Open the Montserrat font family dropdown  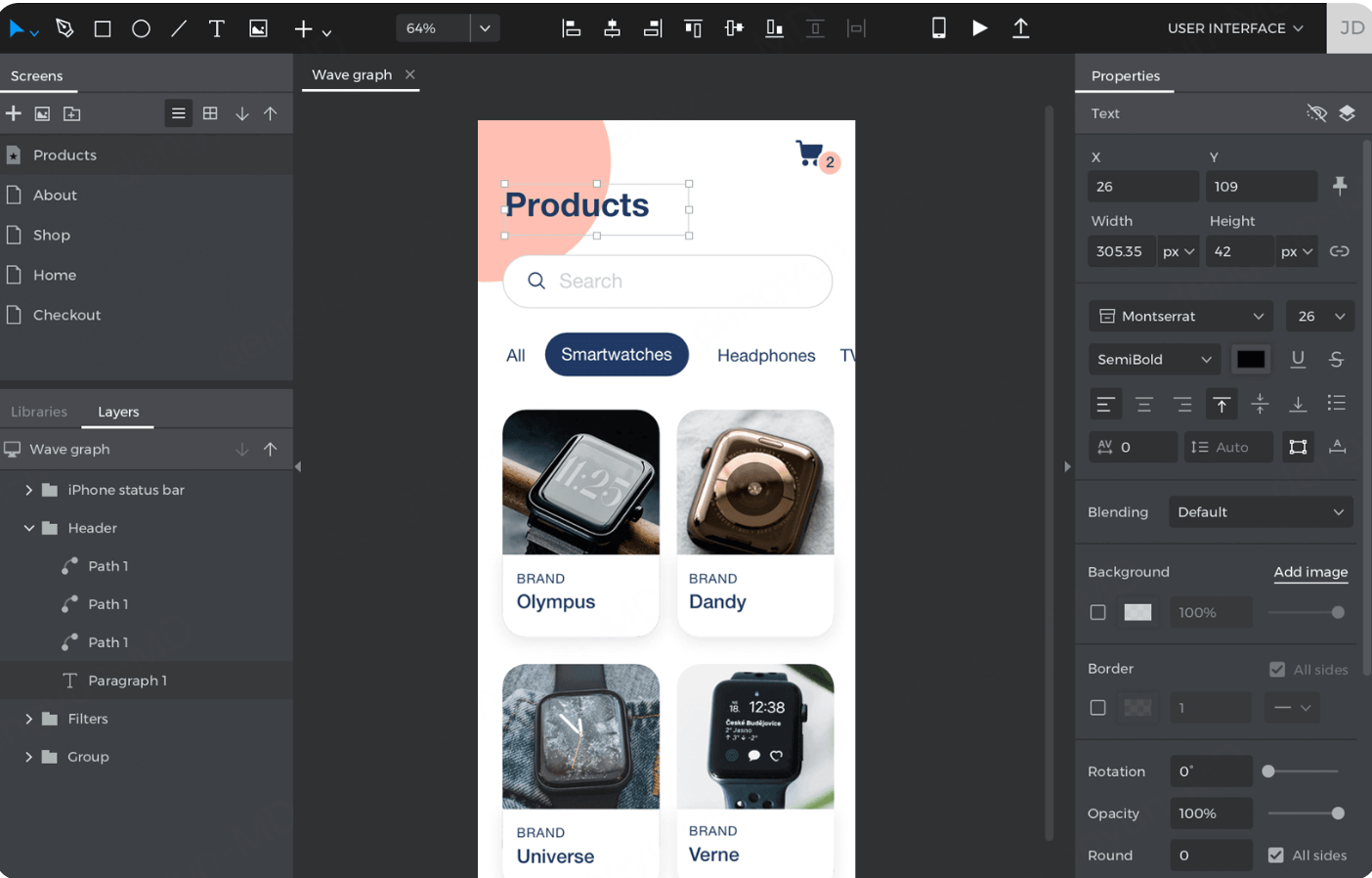coord(1179,316)
